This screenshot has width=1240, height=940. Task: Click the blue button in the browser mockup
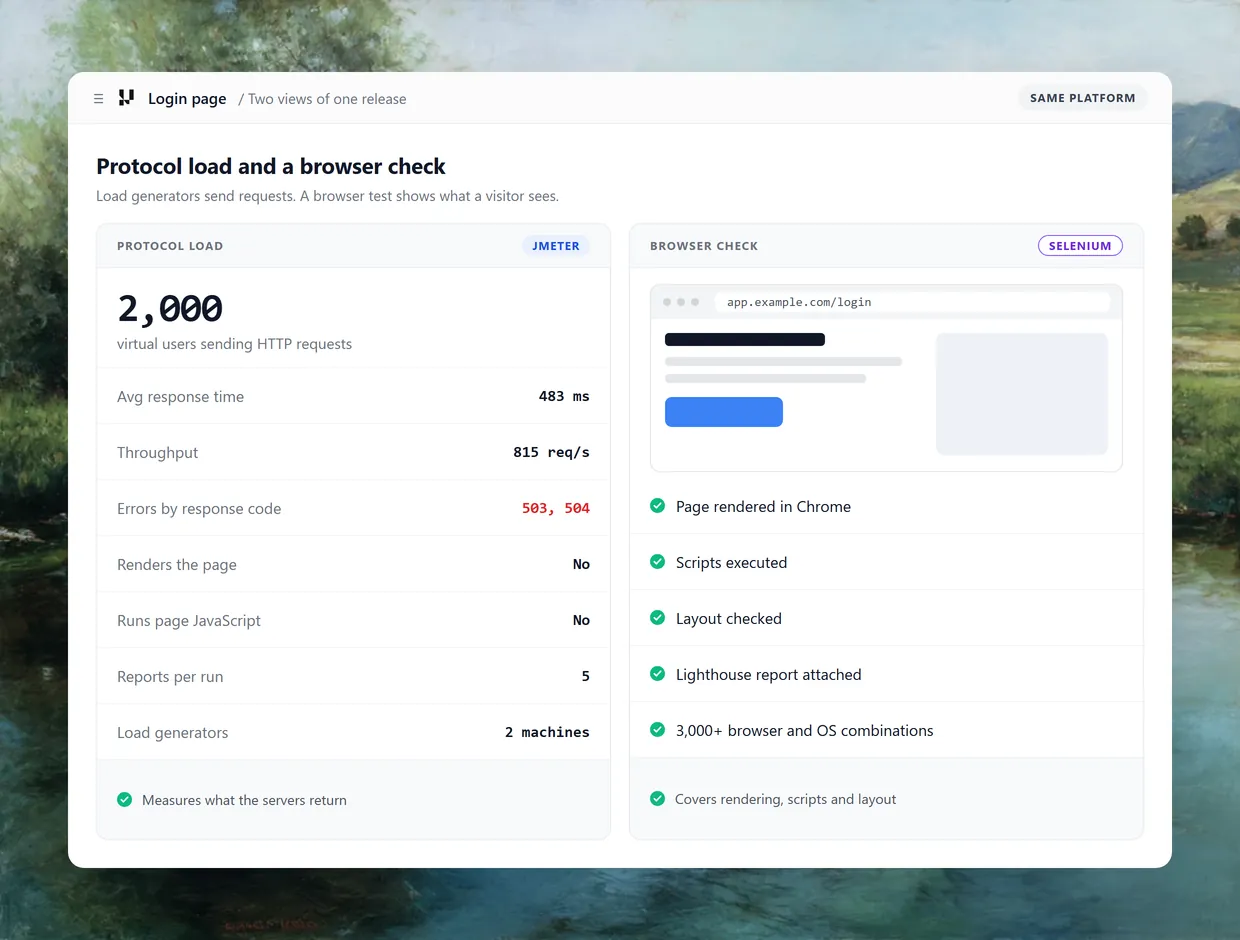coord(724,412)
